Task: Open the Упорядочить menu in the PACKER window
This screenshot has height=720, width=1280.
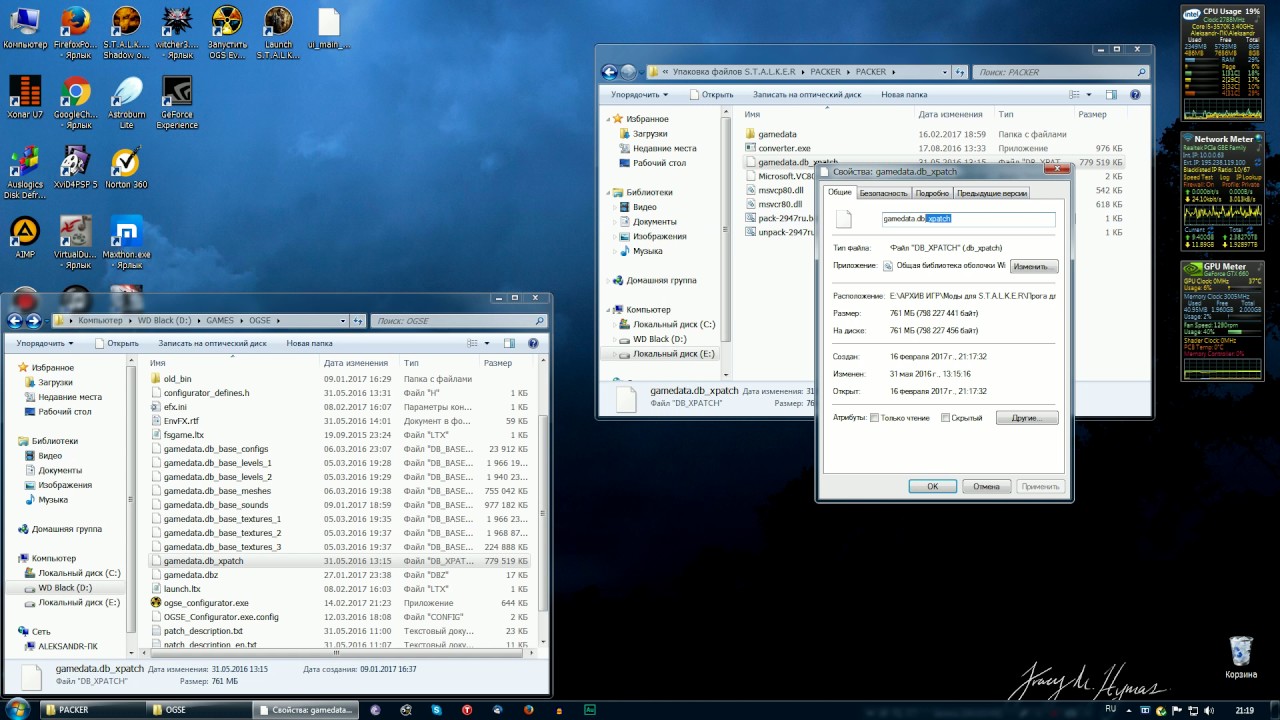Action: click(640, 95)
